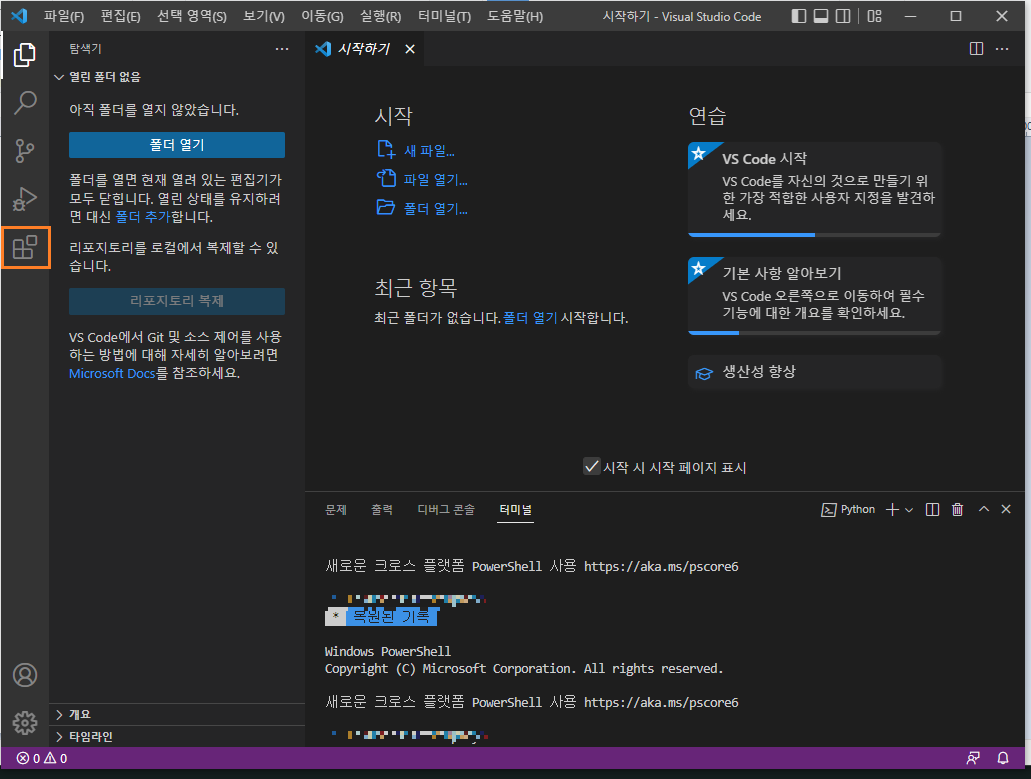Open the 이동(G) menu
This screenshot has height=779, width=1031.
pos(322,16)
